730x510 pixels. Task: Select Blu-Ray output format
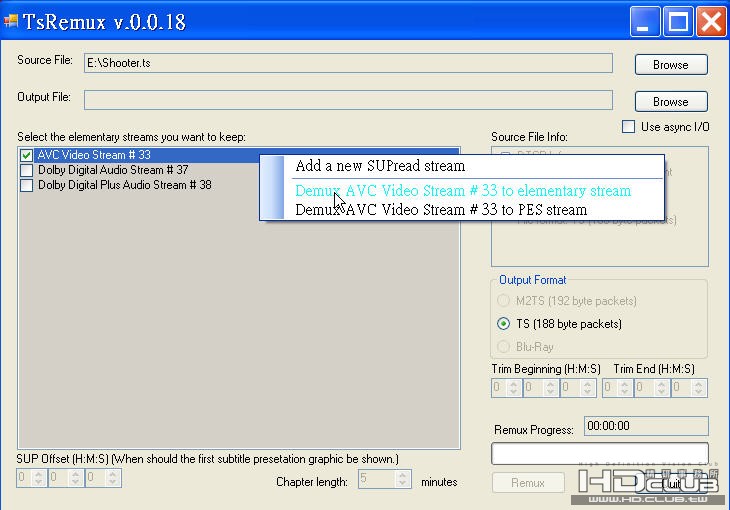click(503, 347)
